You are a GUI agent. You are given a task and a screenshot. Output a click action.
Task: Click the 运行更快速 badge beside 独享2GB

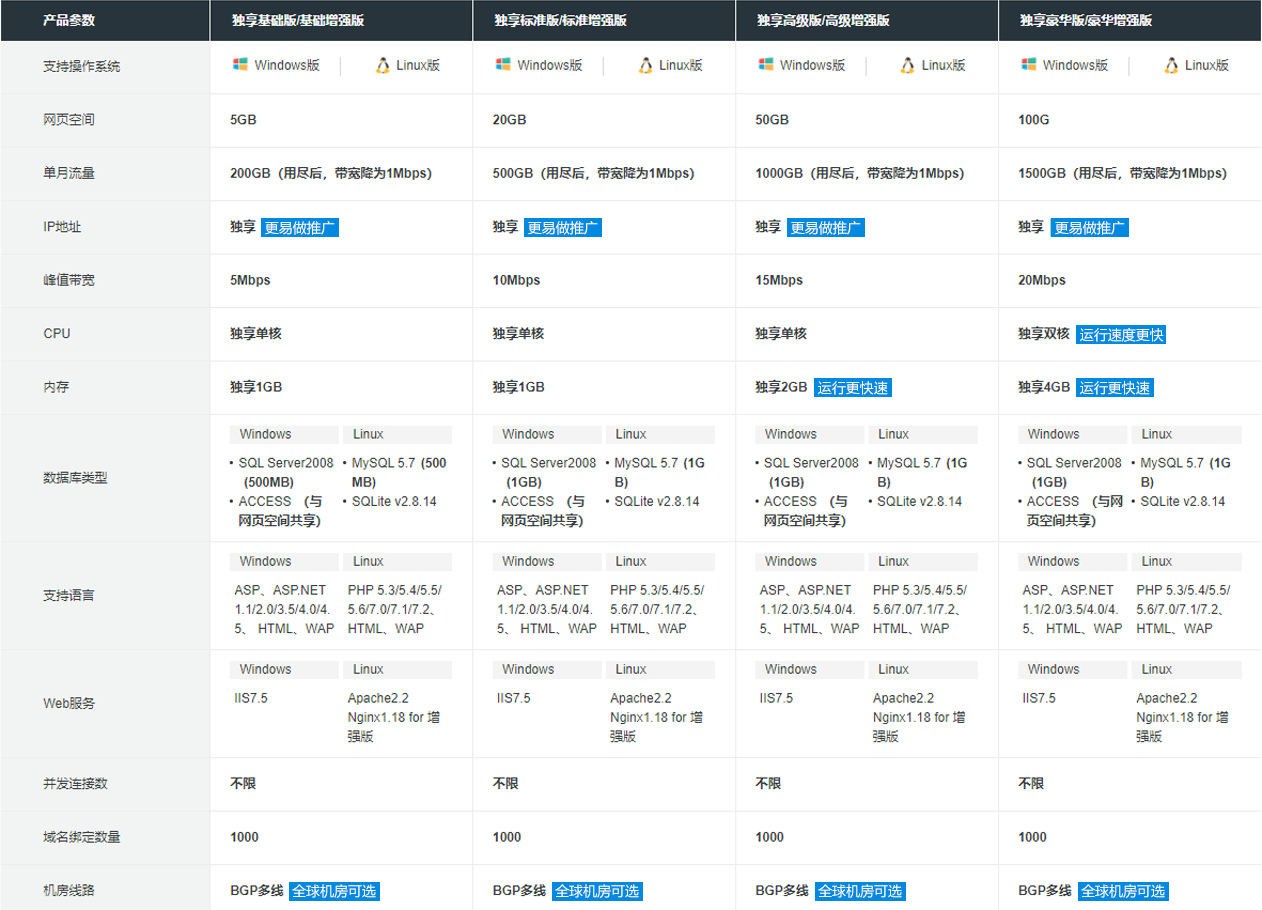[852, 388]
